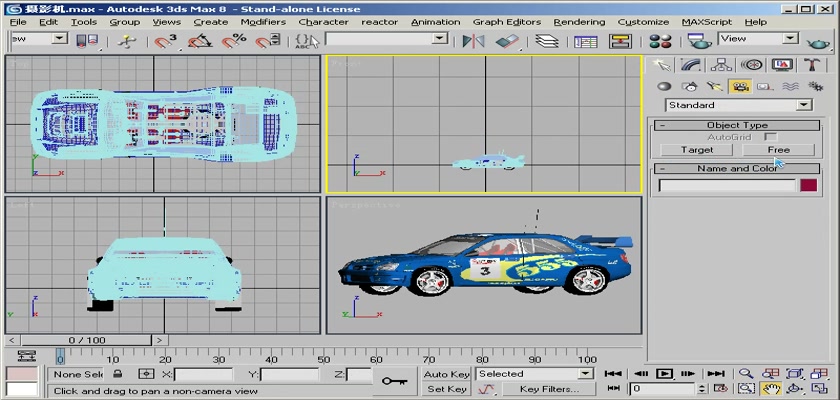The width and height of the screenshot is (840, 400).
Task: Switch to the Display panel tab
Action: (782, 65)
